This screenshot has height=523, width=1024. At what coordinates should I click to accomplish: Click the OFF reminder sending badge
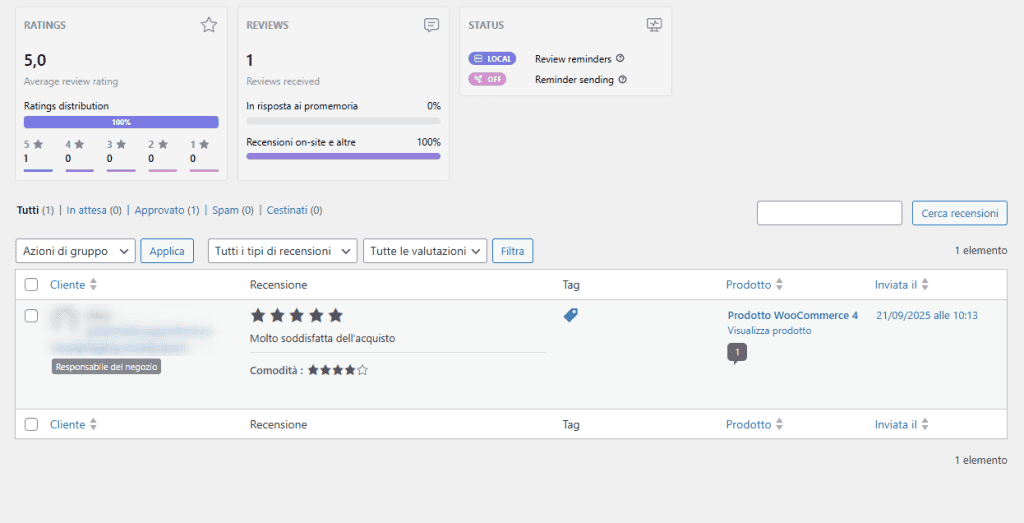point(487,79)
